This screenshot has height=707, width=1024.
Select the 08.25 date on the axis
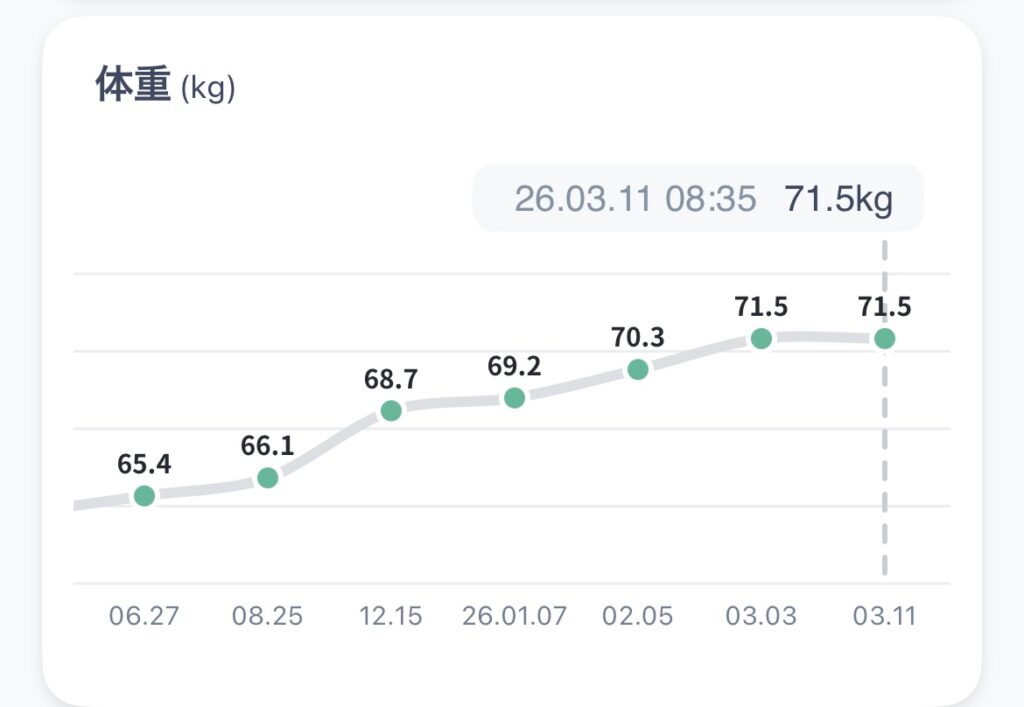pos(267,615)
